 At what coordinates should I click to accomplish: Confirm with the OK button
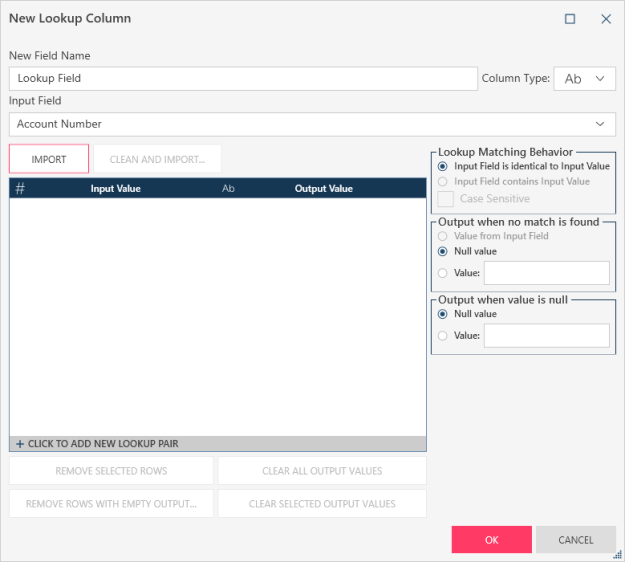pos(491,540)
